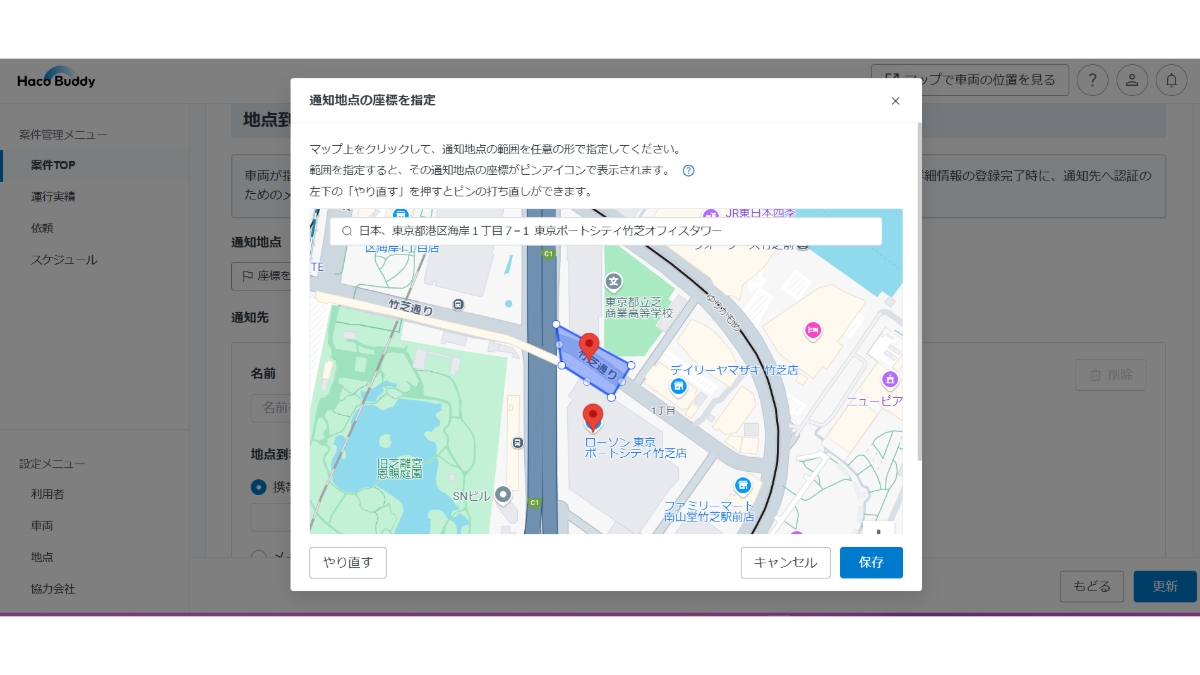The height and width of the screenshot is (675, 1200).
Task: Click the green C1 badge near SNビル
Action: 535,502
